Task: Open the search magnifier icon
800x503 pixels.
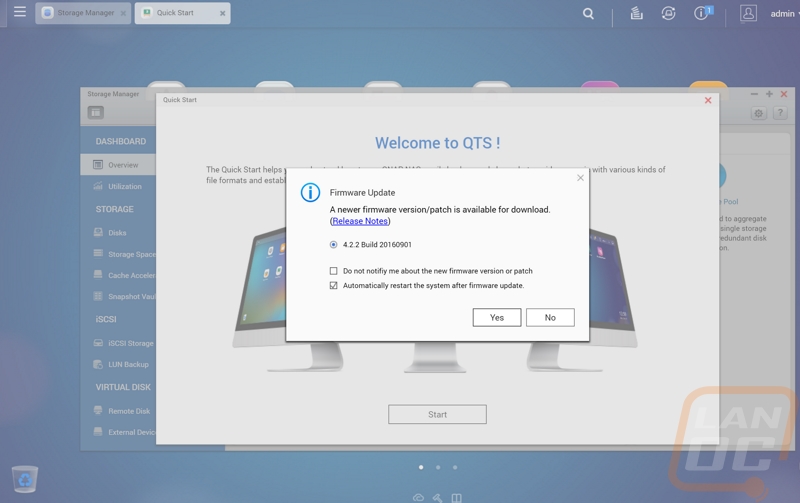Action: click(588, 14)
